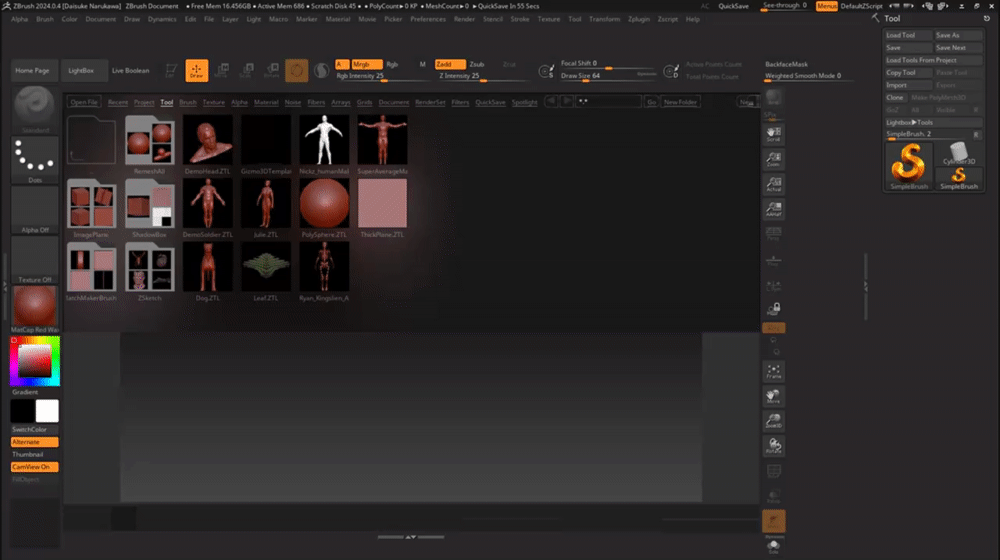
Task: Click the AAHalf icon
Action: 773,210
